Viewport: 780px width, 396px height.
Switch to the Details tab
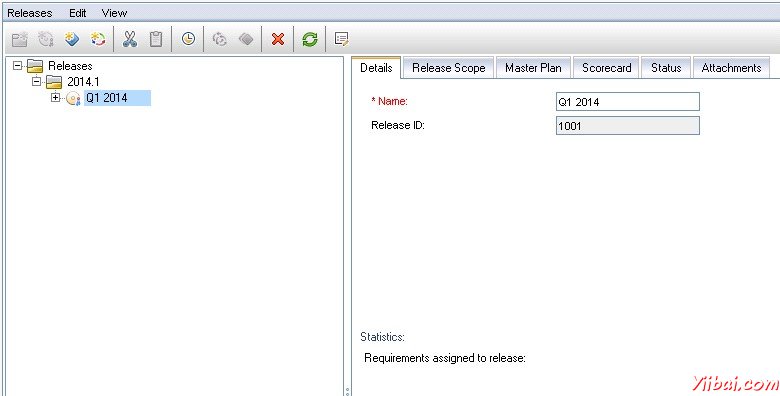(x=376, y=68)
